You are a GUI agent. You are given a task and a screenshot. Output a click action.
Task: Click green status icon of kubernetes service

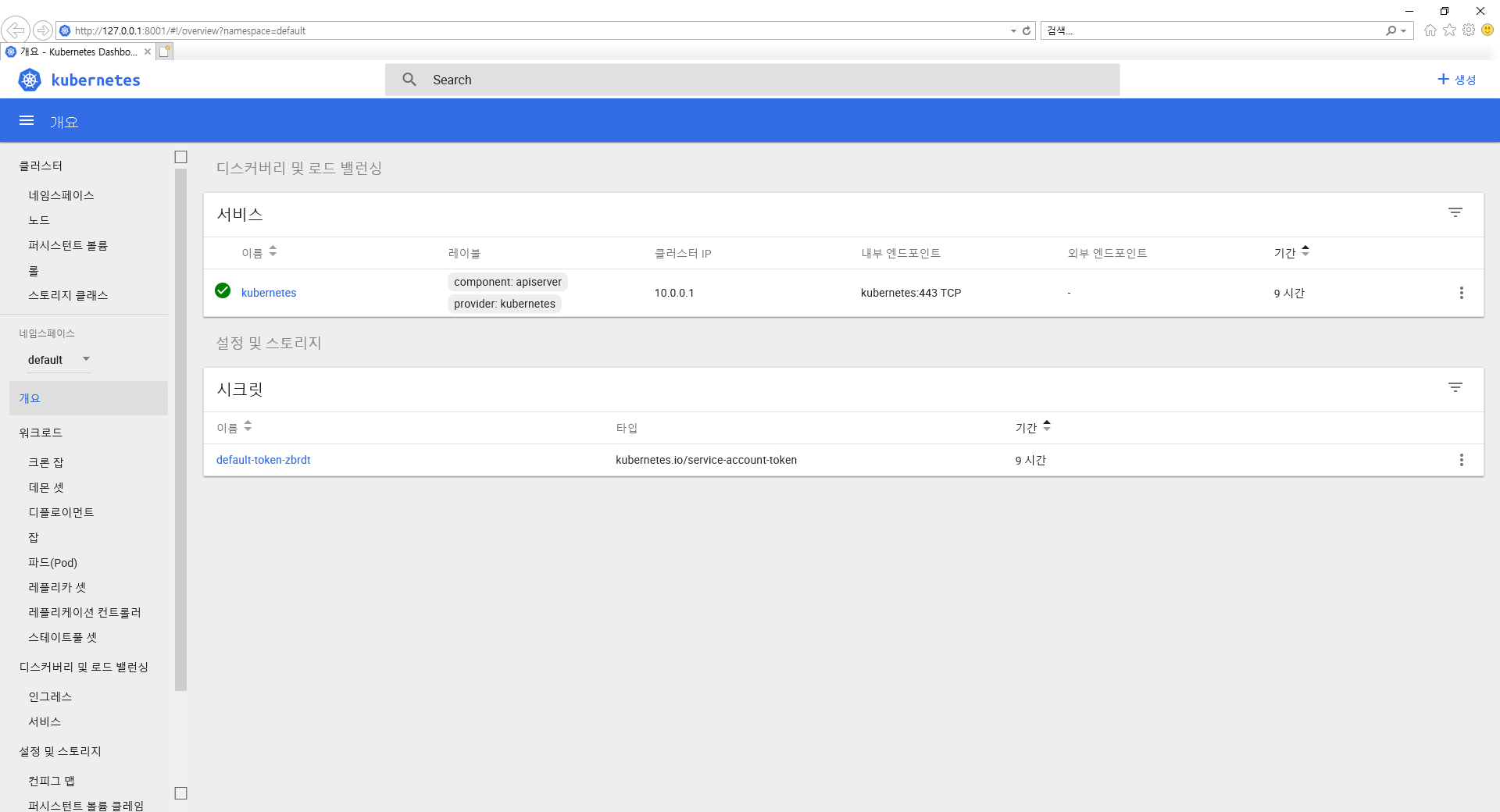(x=223, y=290)
